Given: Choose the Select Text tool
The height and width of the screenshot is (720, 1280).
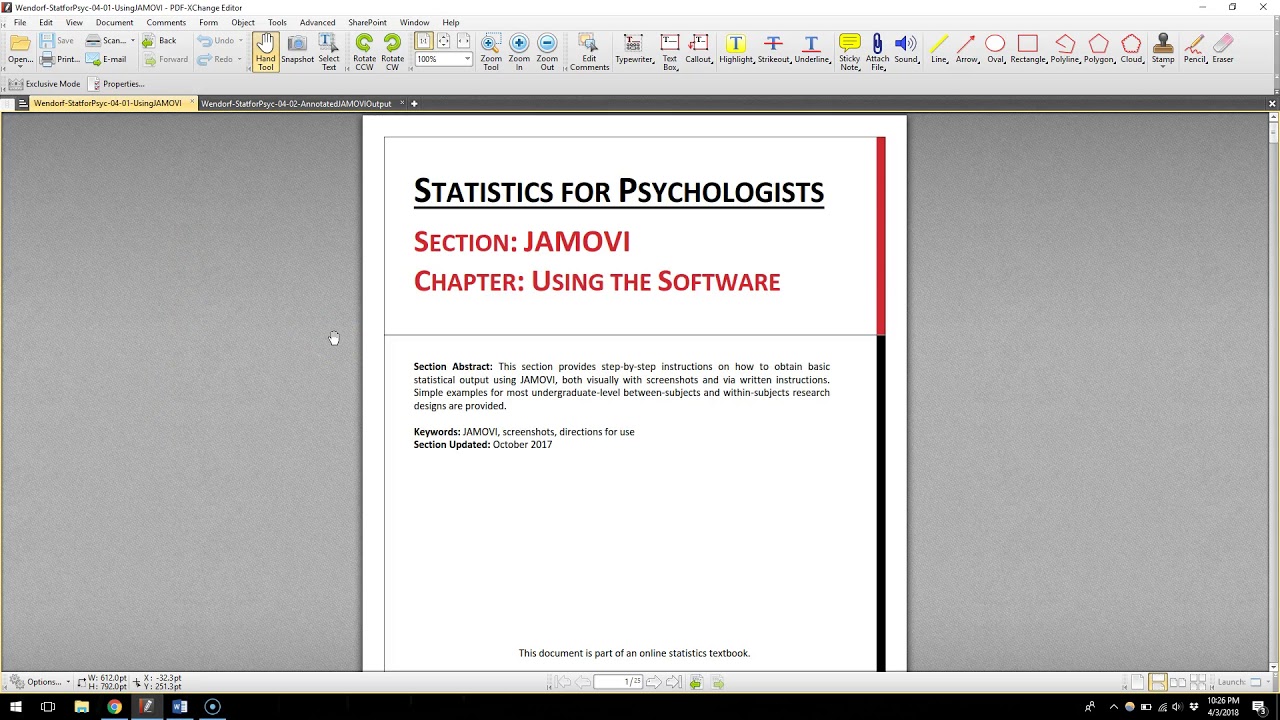Looking at the screenshot, I should pyautogui.click(x=328, y=52).
